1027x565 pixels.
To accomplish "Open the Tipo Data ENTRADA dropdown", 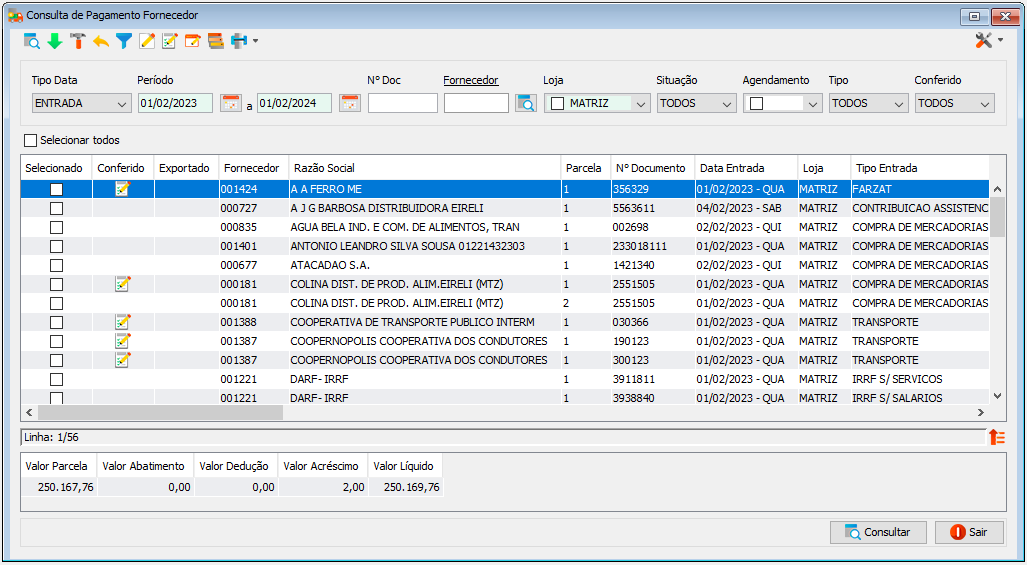I will (81, 103).
